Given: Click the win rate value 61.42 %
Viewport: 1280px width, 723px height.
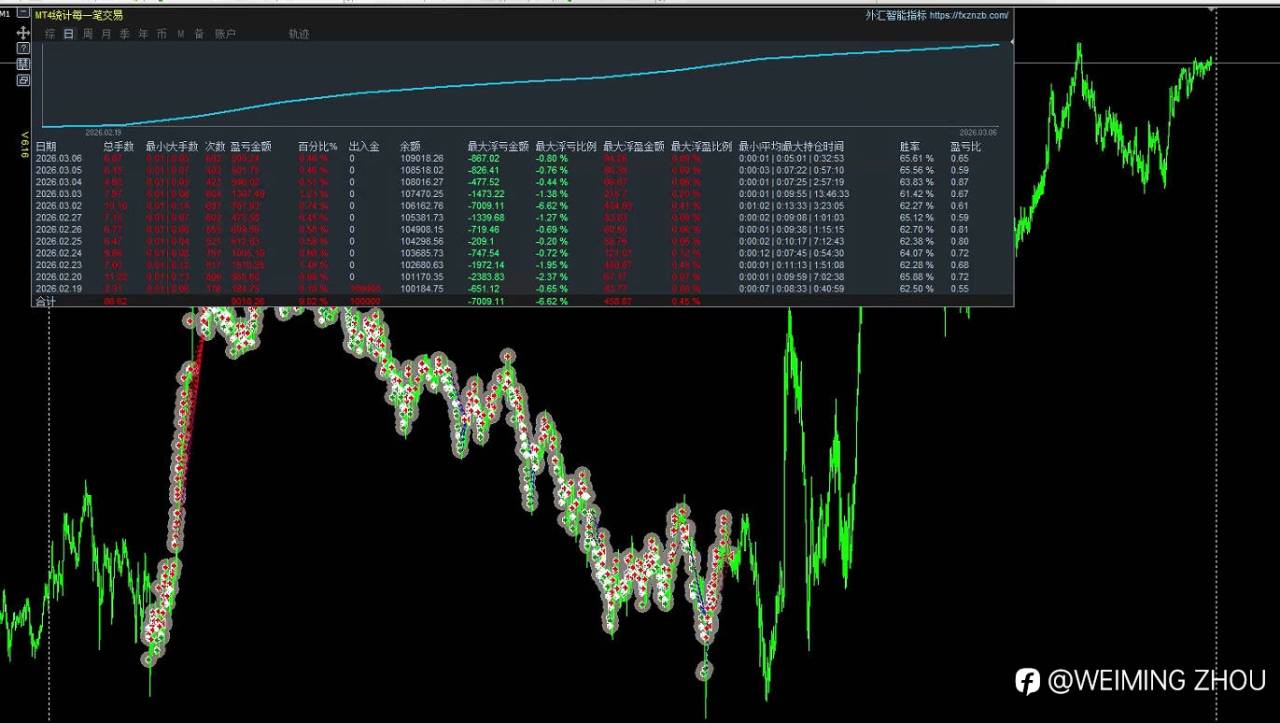Looking at the screenshot, I should (916, 194).
